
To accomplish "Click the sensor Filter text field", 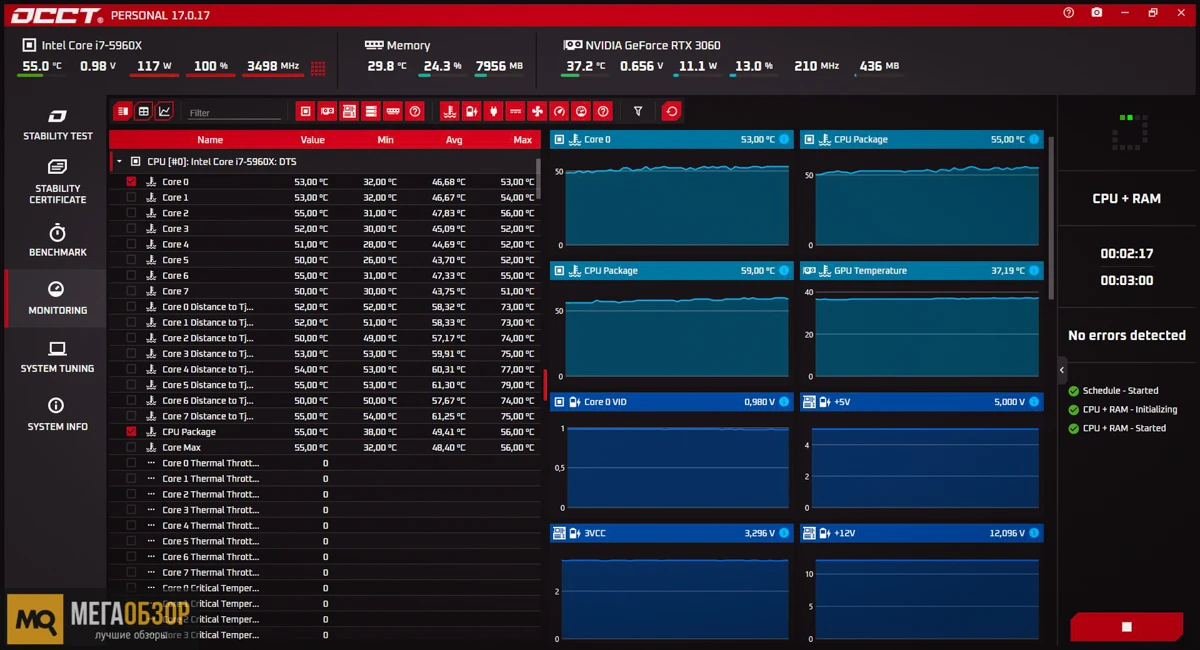I will coord(233,113).
